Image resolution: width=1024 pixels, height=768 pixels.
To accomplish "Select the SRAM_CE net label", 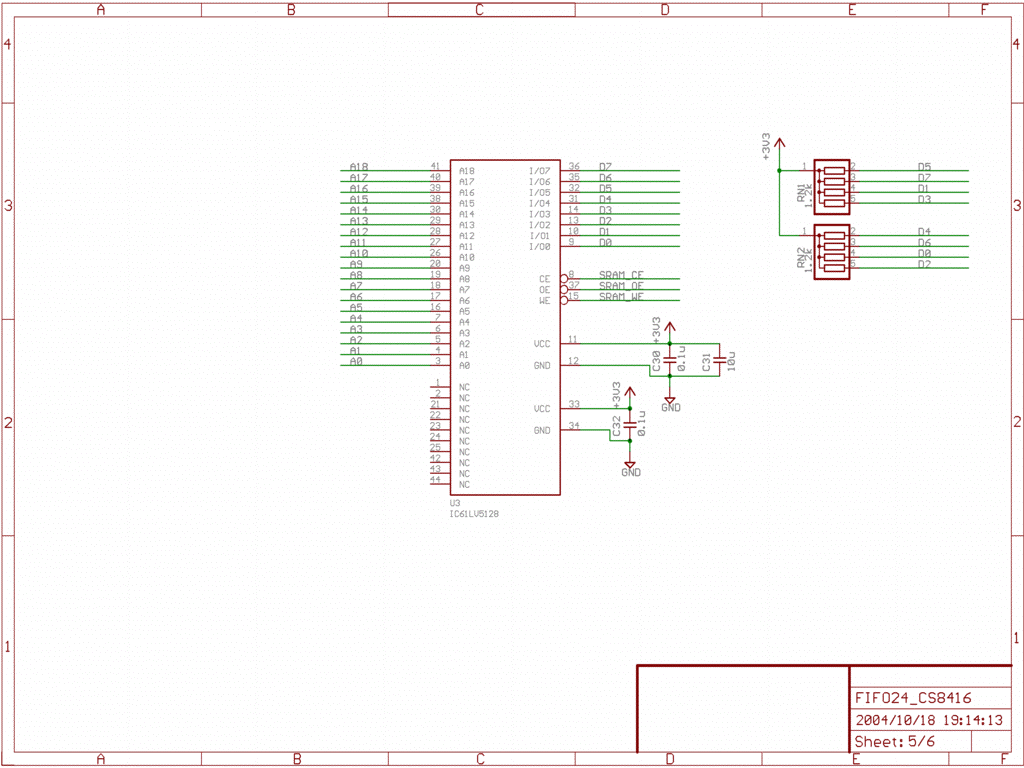I will coord(621,275).
